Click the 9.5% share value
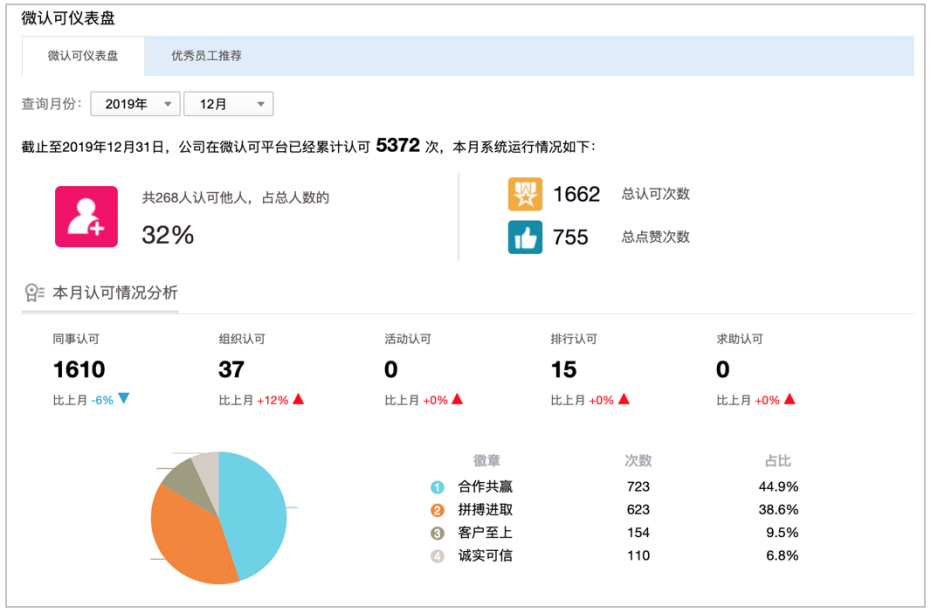 click(782, 533)
